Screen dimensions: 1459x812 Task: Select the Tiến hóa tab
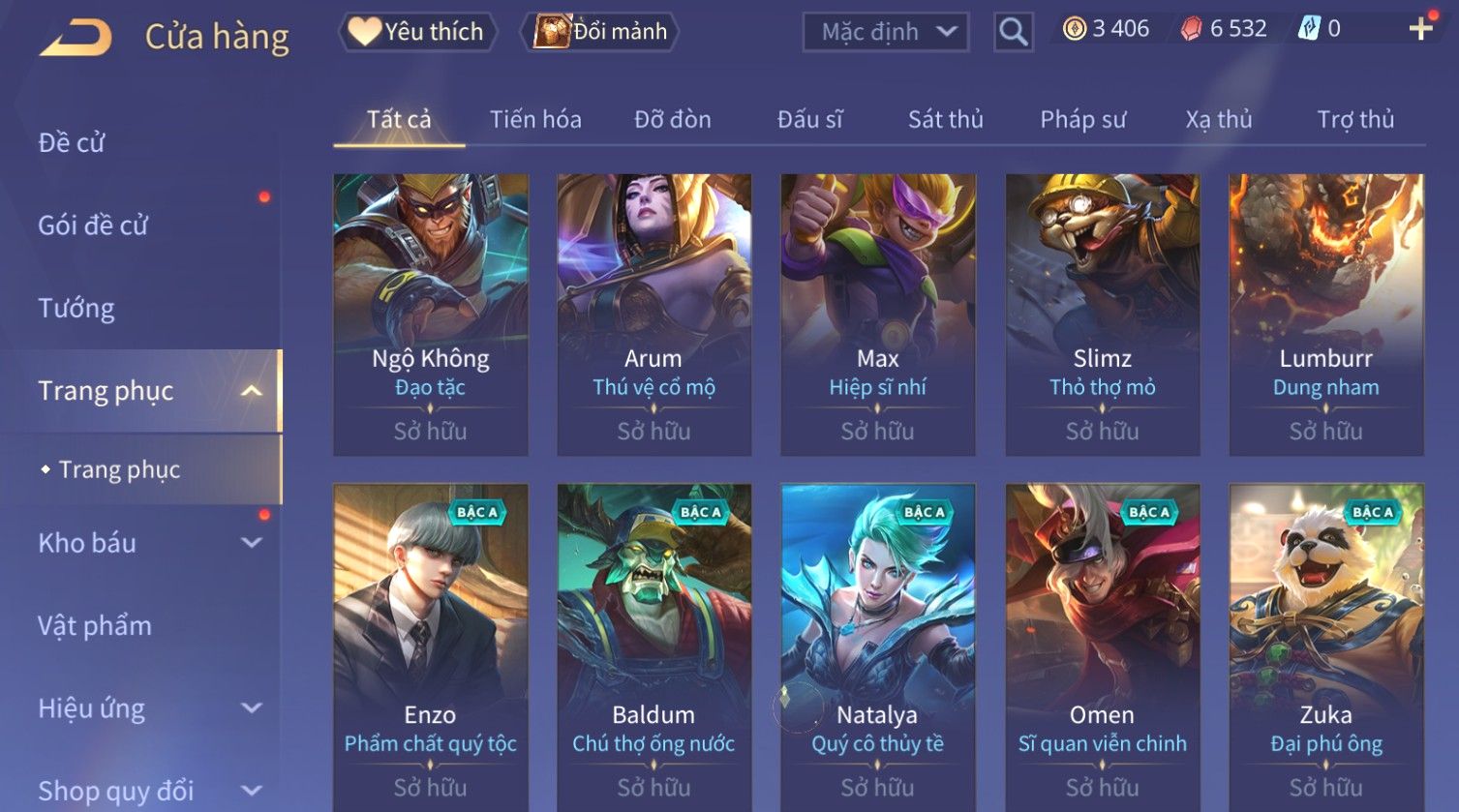(x=535, y=119)
